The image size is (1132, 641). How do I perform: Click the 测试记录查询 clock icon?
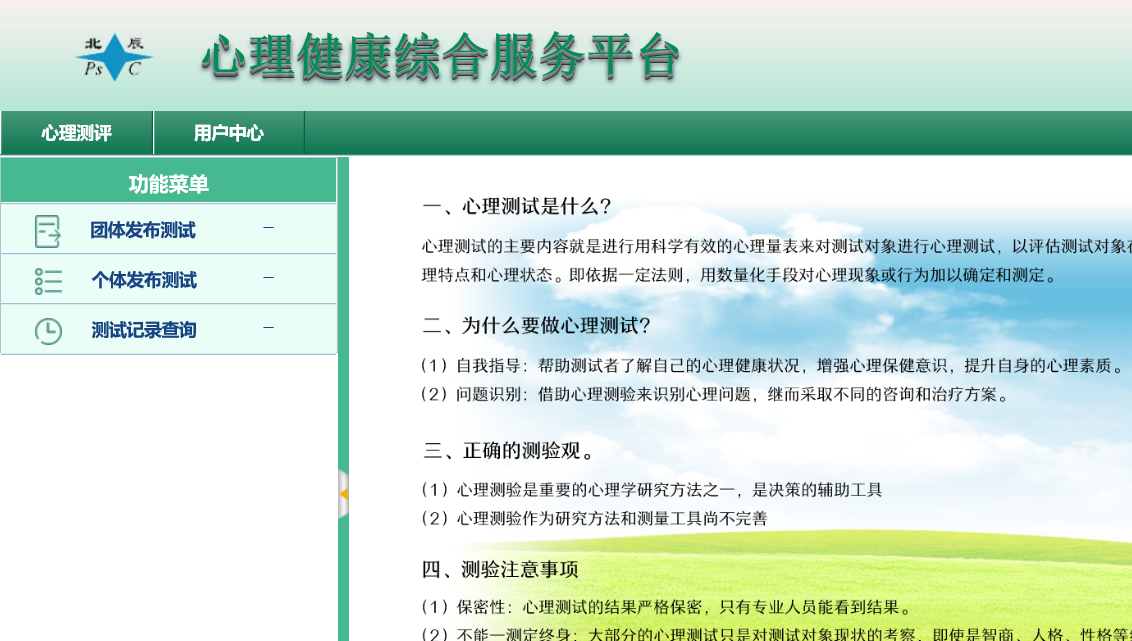(48, 331)
